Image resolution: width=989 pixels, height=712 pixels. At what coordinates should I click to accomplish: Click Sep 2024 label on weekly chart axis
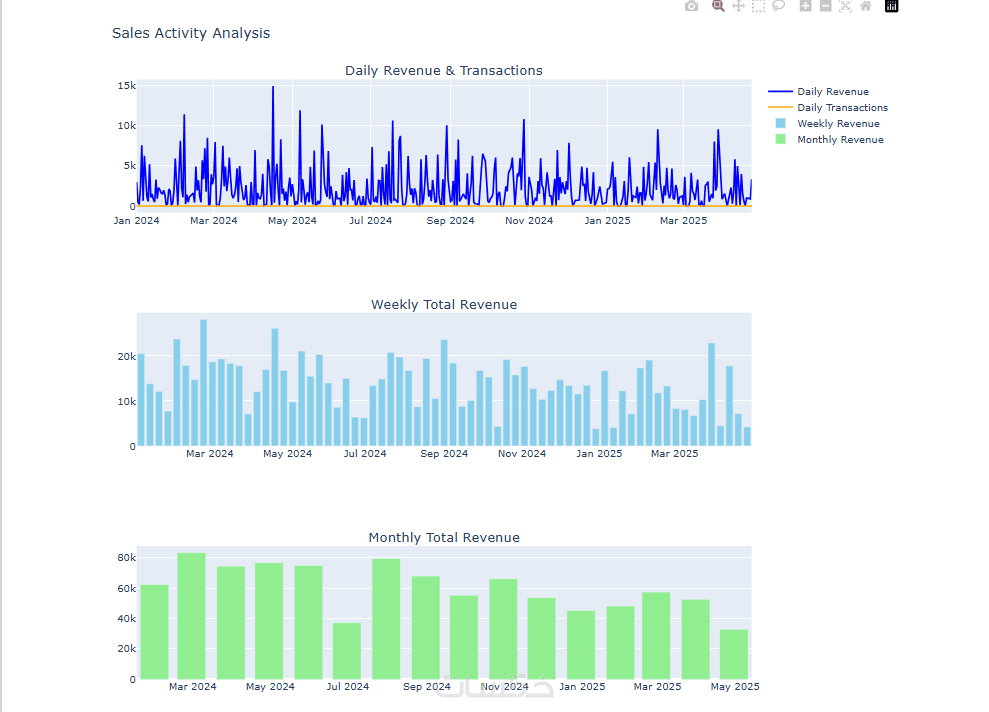(444, 453)
